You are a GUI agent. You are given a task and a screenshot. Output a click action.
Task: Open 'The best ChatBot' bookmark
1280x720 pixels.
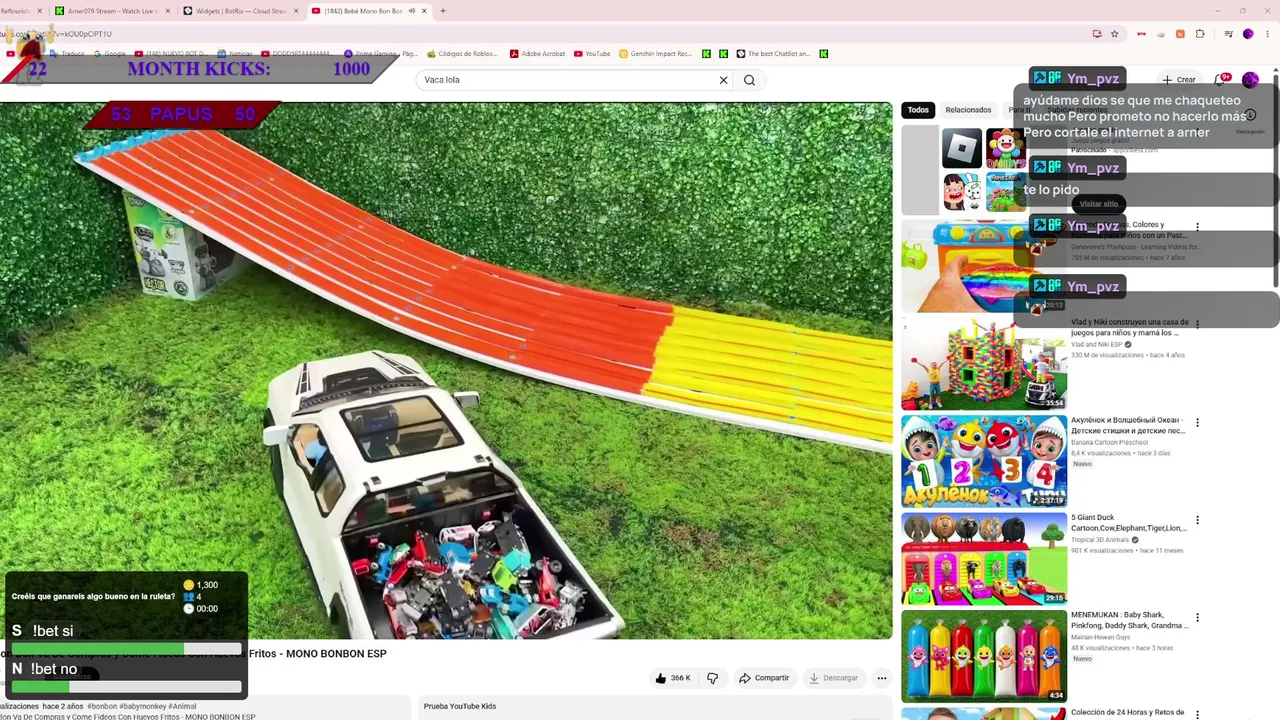(773, 54)
